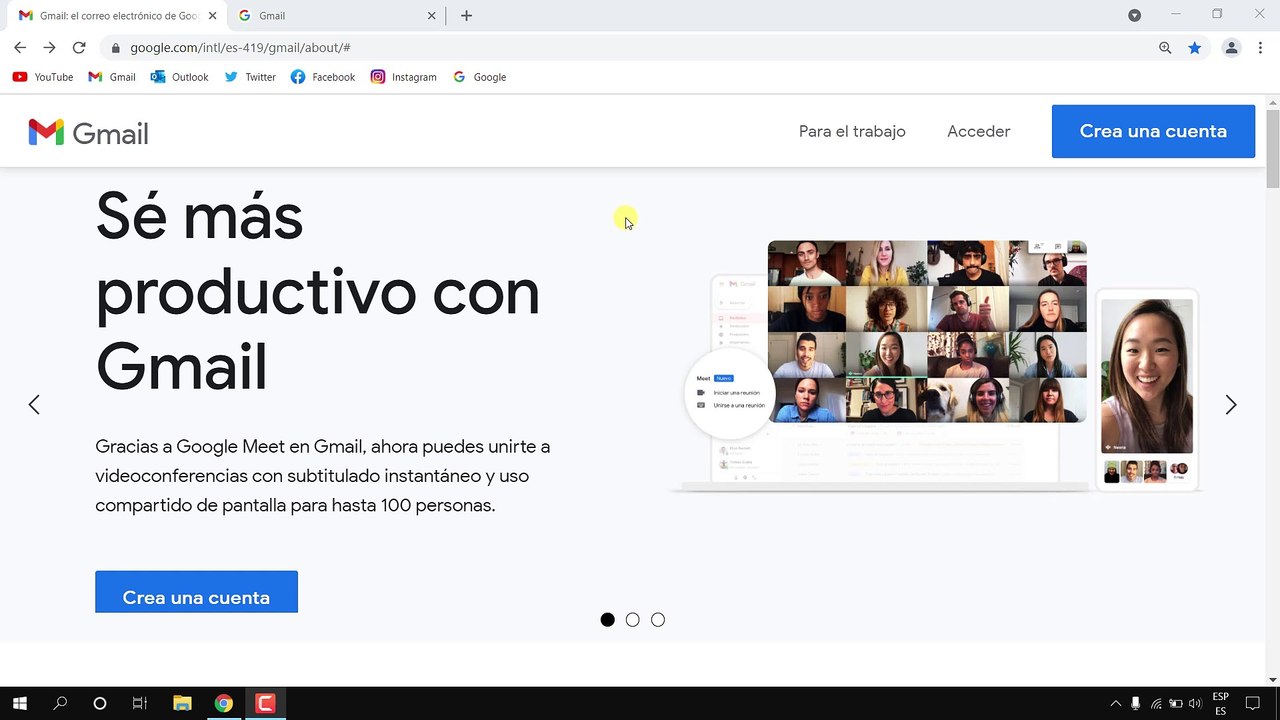Open the Windows Start menu
The height and width of the screenshot is (720, 1280).
tap(20, 704)
